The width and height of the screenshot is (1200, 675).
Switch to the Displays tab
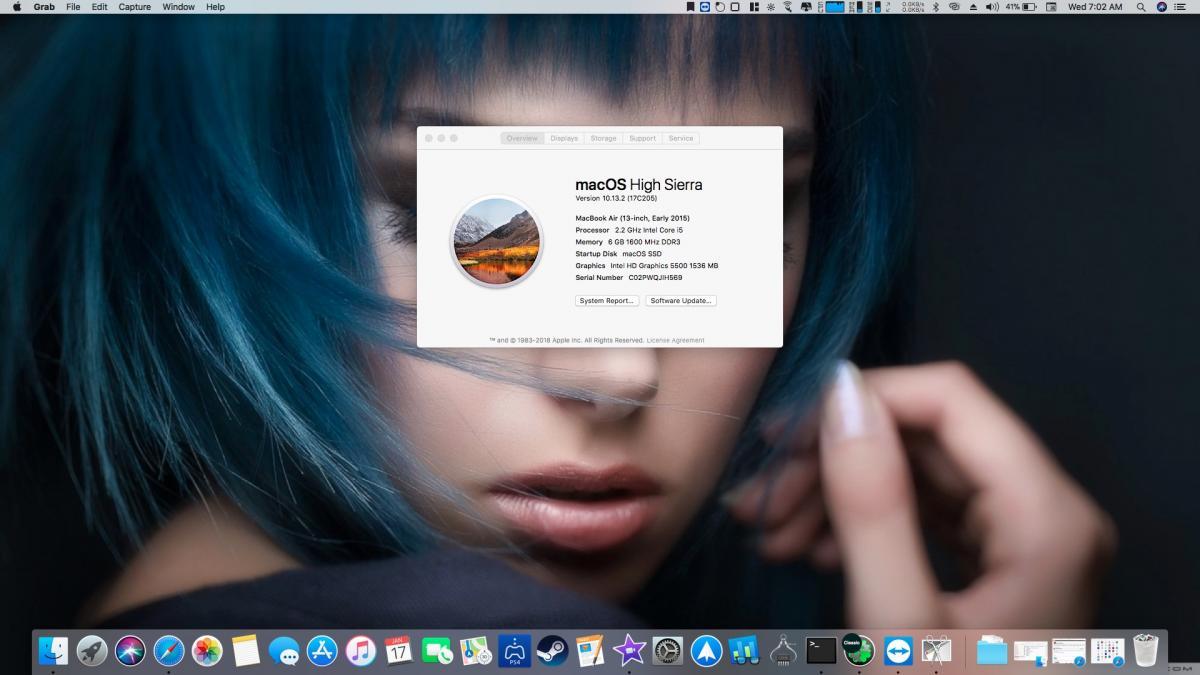pyautogui.click(x=564, y=138)
